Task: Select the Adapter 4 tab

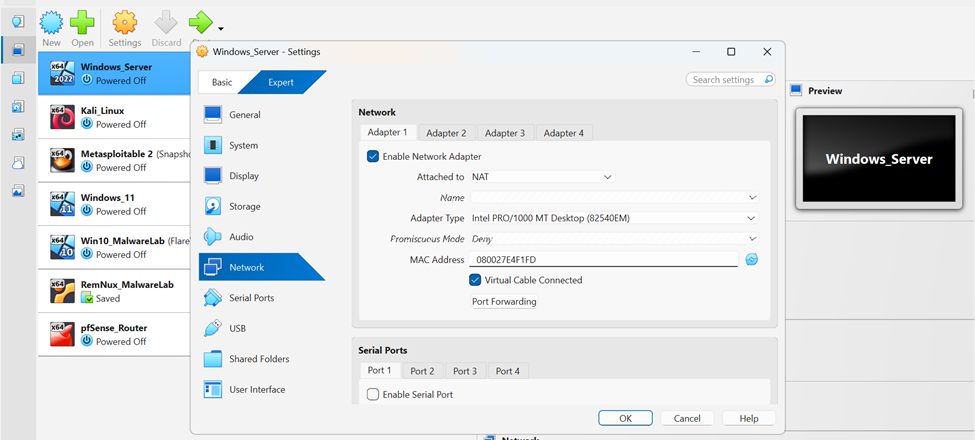Action: (564, 133)
